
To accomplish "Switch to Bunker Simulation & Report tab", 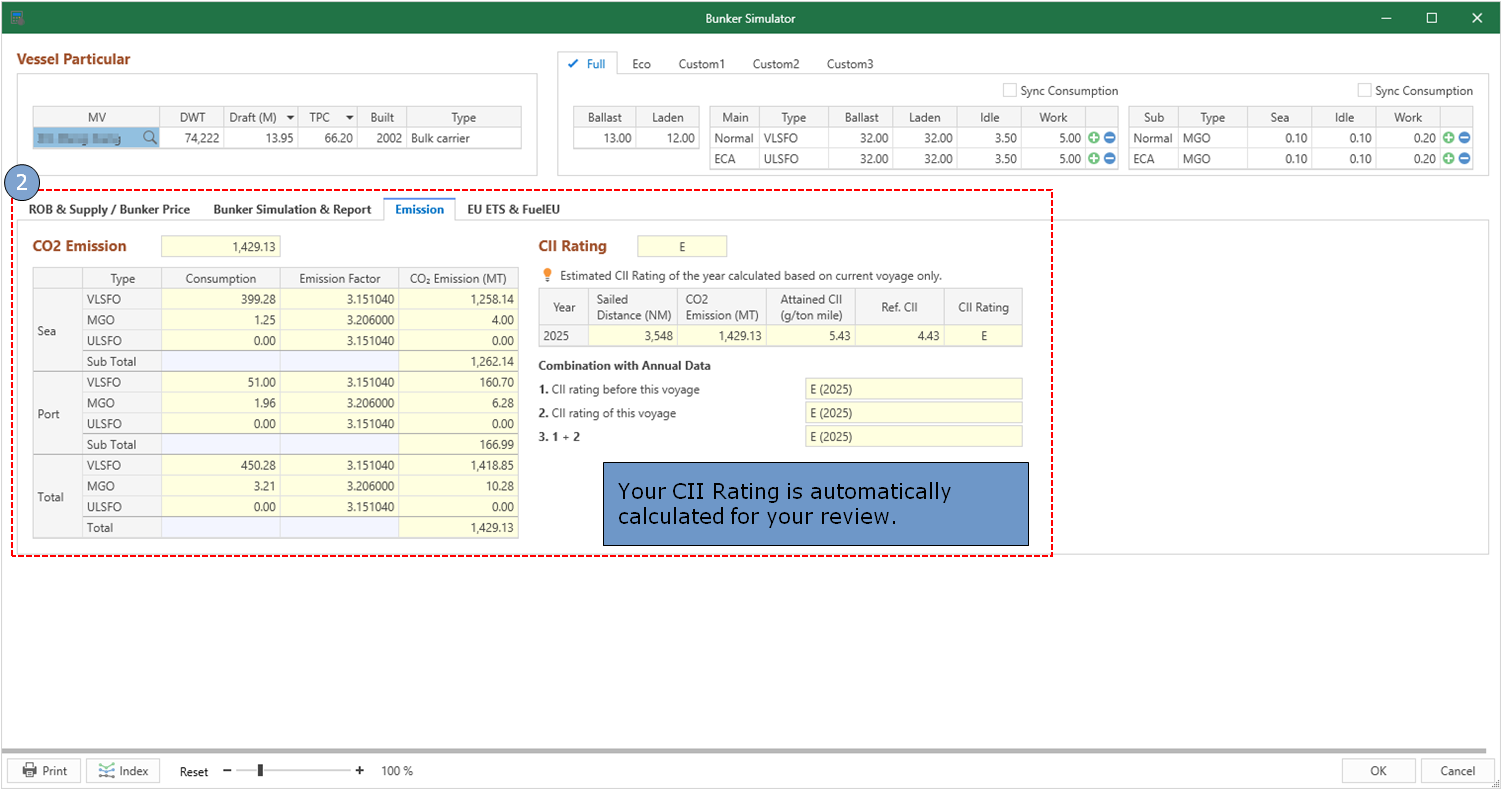I will click(292, 209).
